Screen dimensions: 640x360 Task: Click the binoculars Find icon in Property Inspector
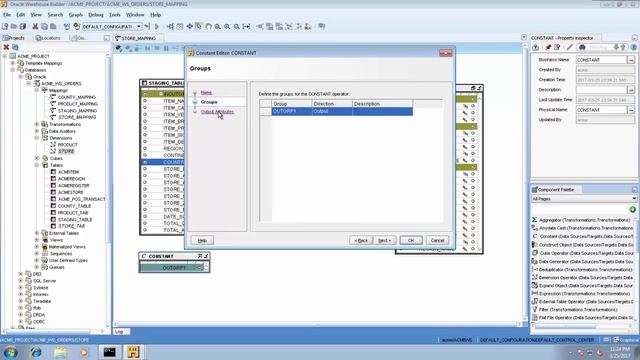point(582,47)
